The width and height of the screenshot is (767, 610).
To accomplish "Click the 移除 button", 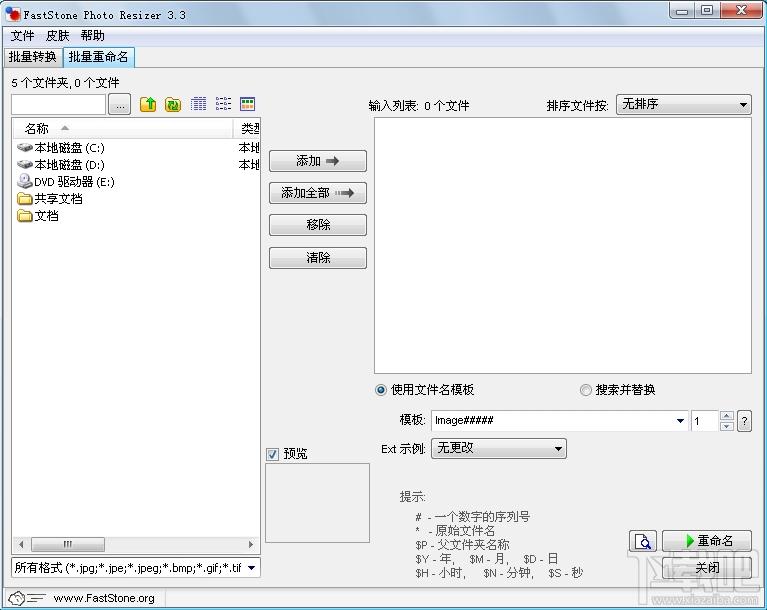I will click(318, 225).
